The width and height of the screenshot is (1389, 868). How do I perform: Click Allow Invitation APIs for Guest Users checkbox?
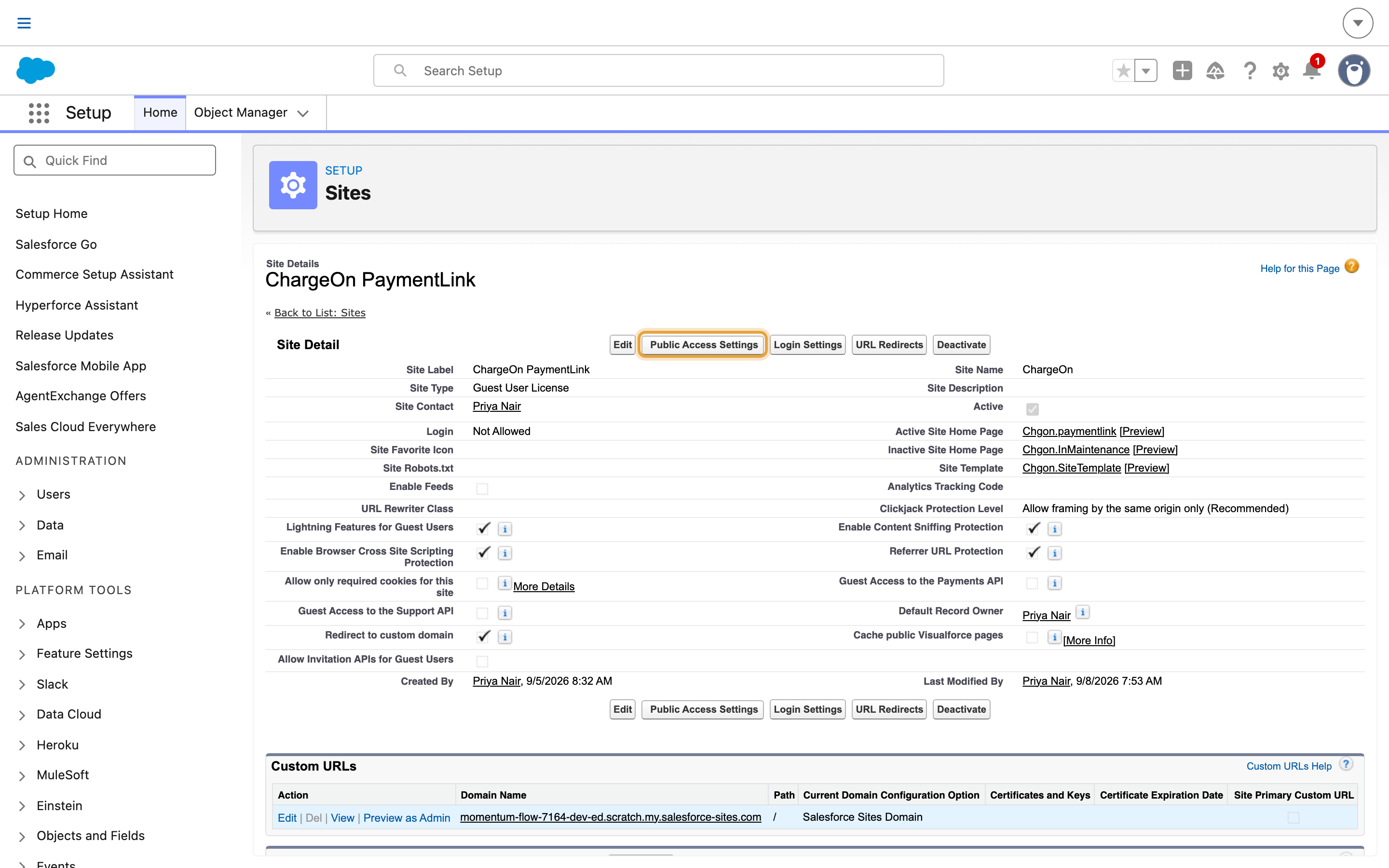click(x=482, y=661)
